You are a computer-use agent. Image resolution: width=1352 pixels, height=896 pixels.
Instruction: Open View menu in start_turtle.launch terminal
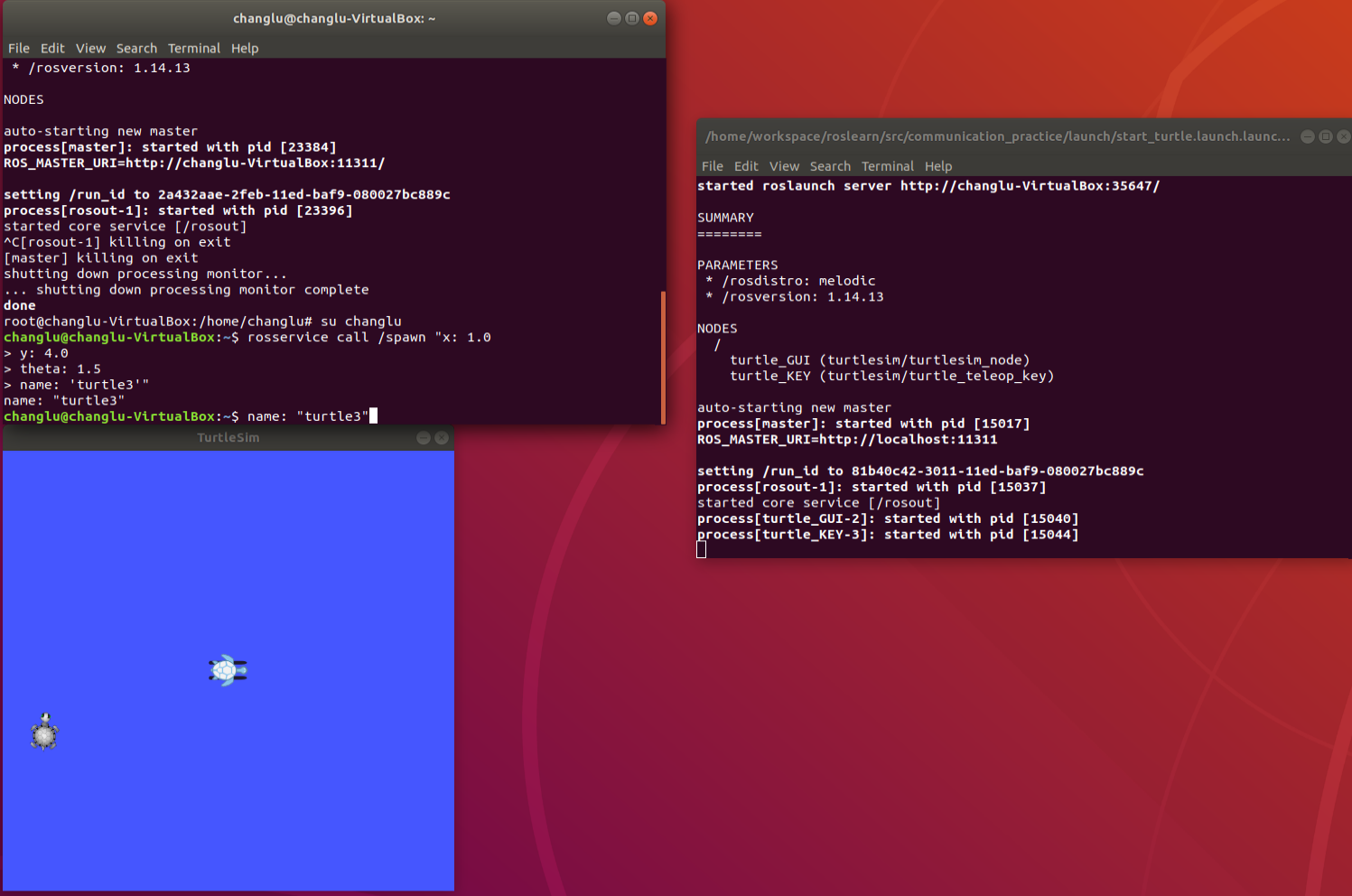pyautogui.click(x=784, y=166)
